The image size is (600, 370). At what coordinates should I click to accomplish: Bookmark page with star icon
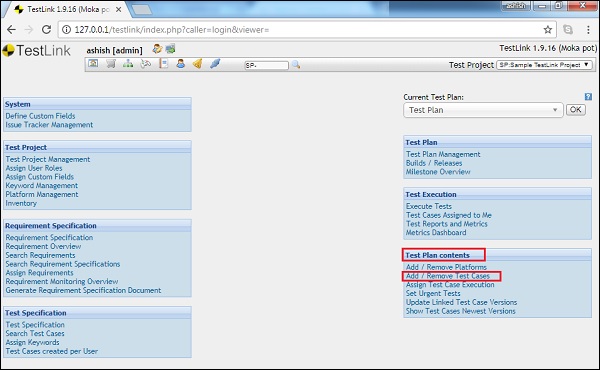[548, 29]
